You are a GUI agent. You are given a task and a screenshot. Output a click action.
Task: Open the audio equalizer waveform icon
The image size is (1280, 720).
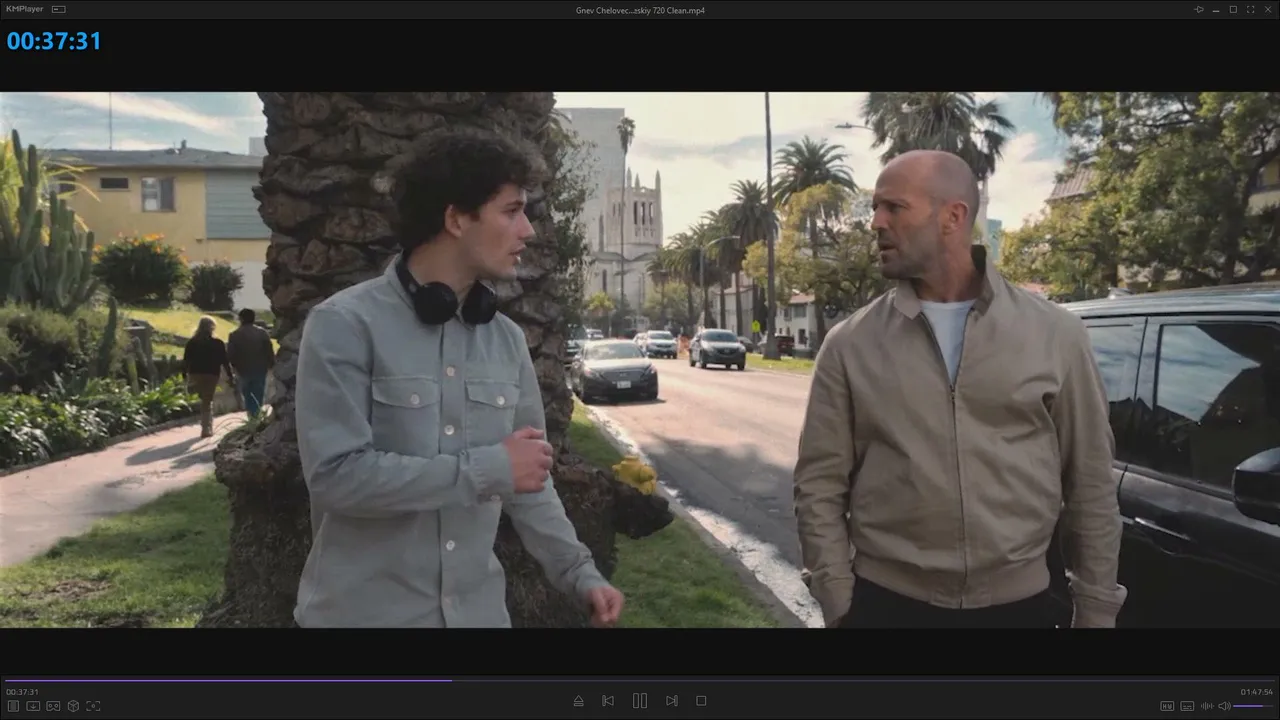(1206, 706)
